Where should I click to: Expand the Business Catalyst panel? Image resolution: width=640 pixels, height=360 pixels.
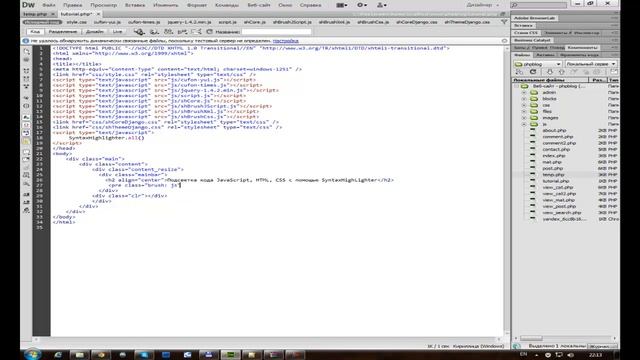click(532, 40)
